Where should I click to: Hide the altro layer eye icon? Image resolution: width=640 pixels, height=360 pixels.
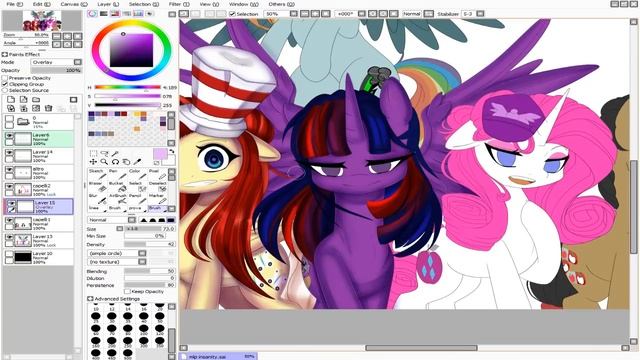9,169
